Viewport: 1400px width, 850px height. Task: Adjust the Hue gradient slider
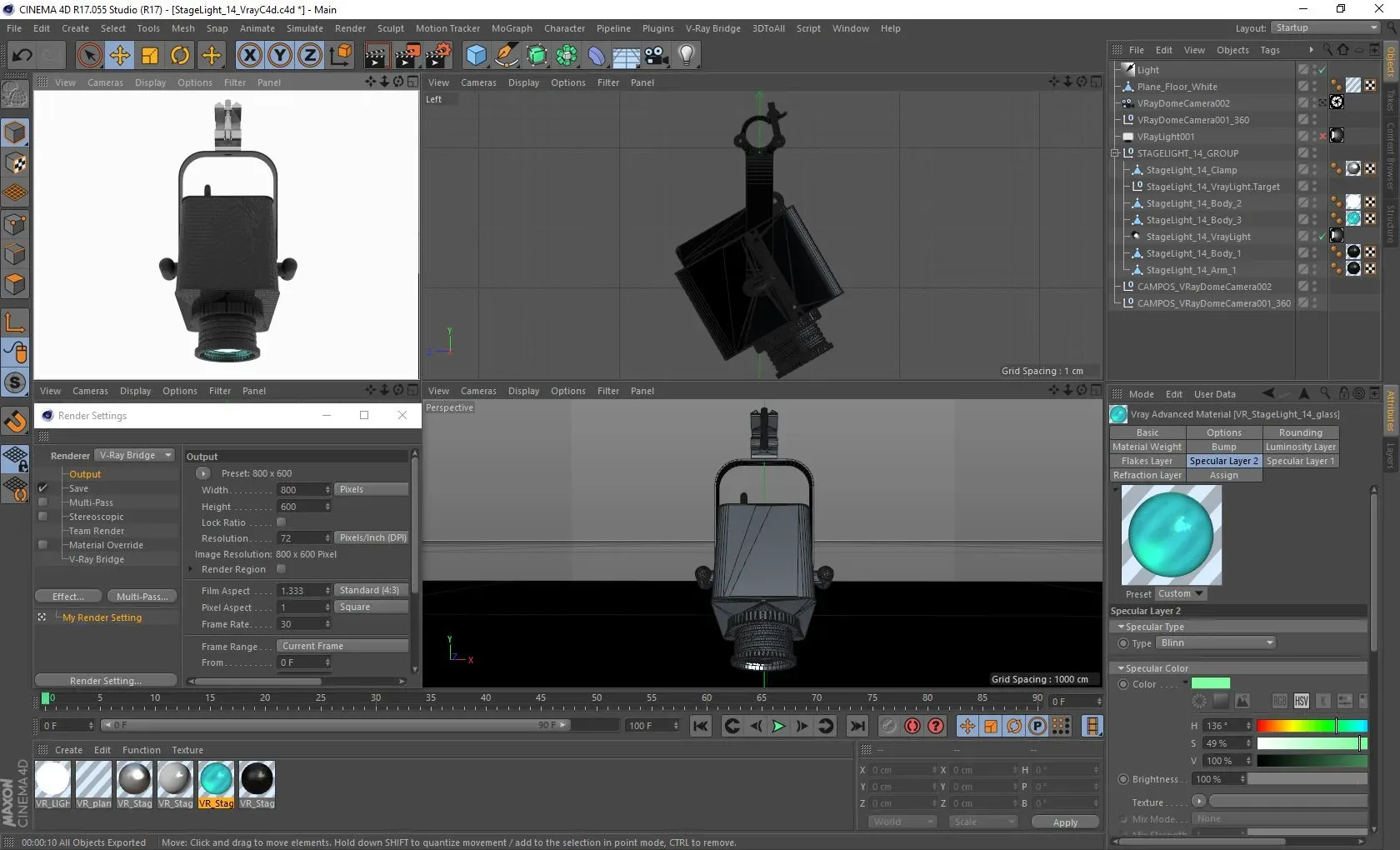pyautogui.click(x=1311, y=726)
